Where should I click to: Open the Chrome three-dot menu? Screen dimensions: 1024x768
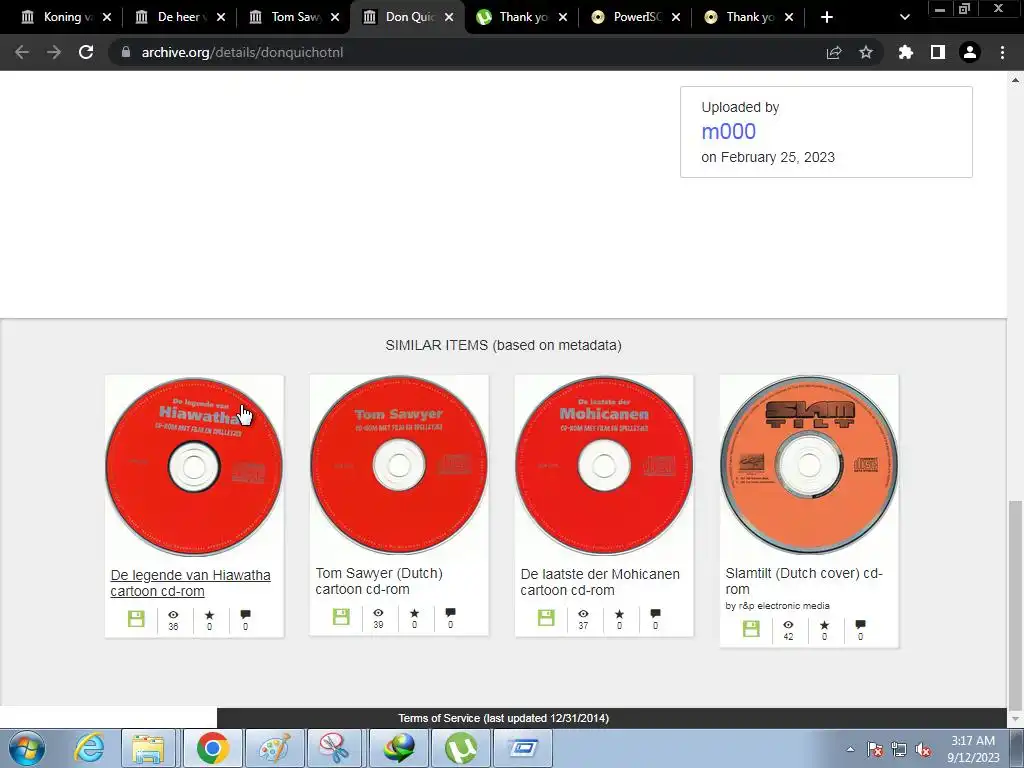(x=1002, y=52)
